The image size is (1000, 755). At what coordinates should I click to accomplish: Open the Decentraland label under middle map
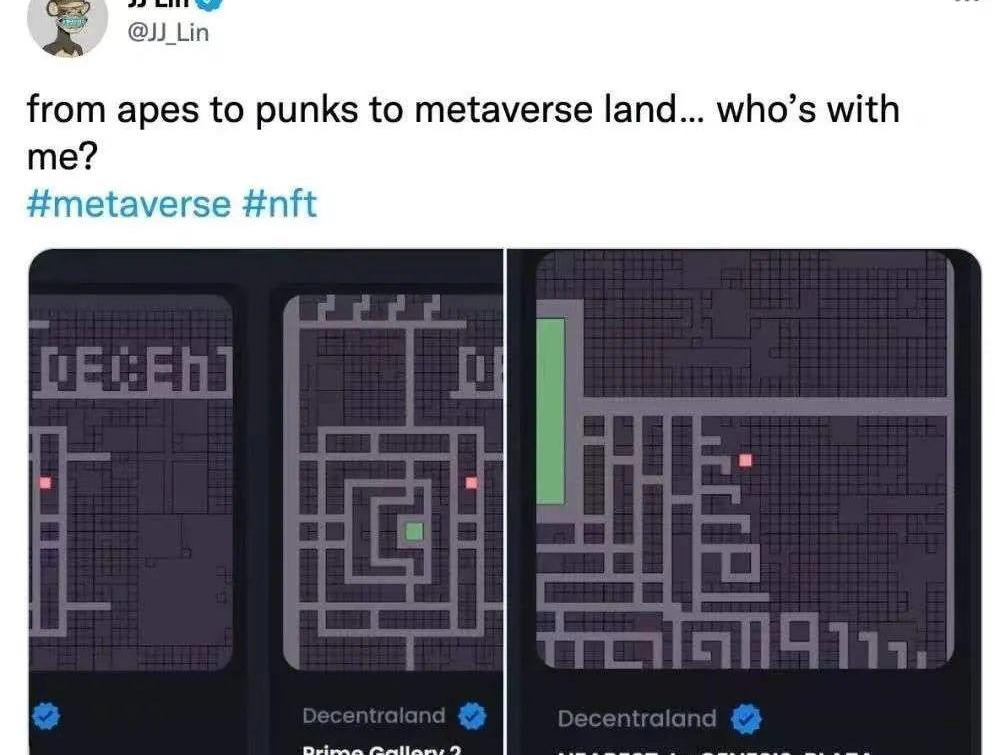point(374,715)
